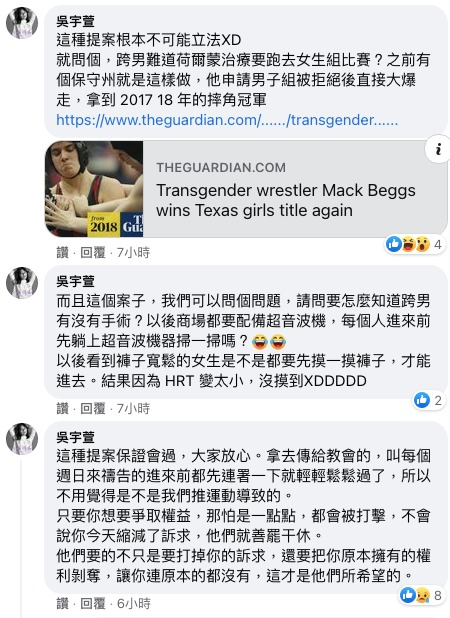Reply to the first comment with 回覆

point(93,252)
